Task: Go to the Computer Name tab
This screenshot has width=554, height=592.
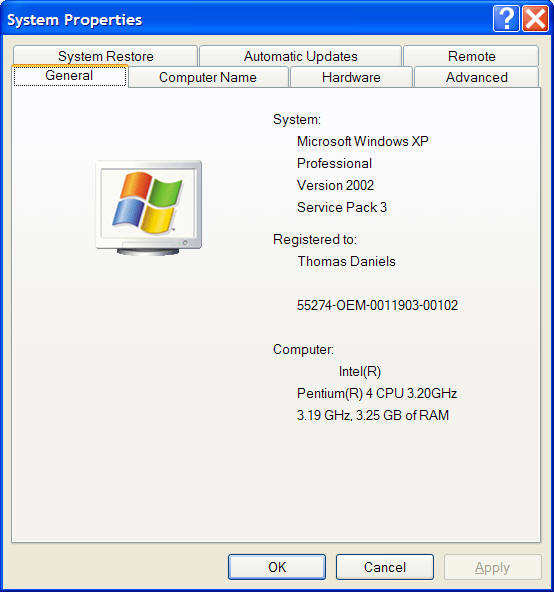Action: click(x=208, y=77)
